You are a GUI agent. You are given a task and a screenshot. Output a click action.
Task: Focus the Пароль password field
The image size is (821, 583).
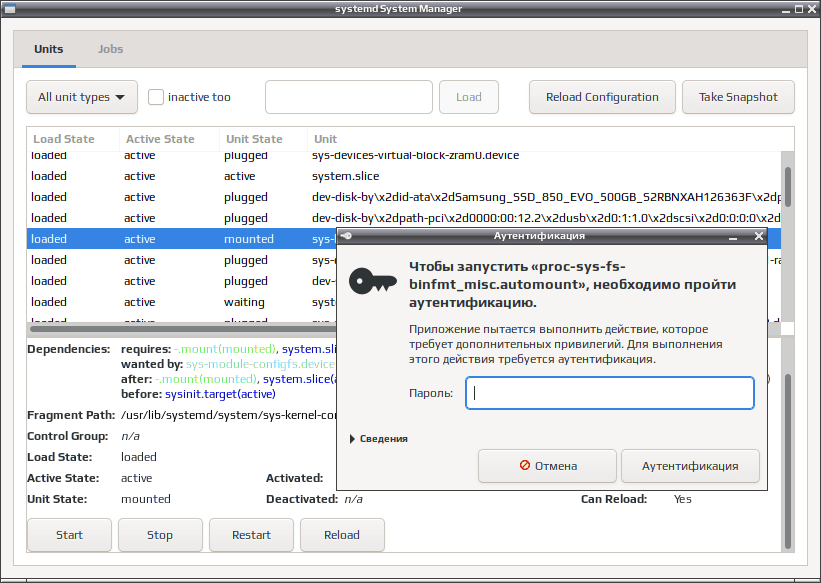pos(609,393)
